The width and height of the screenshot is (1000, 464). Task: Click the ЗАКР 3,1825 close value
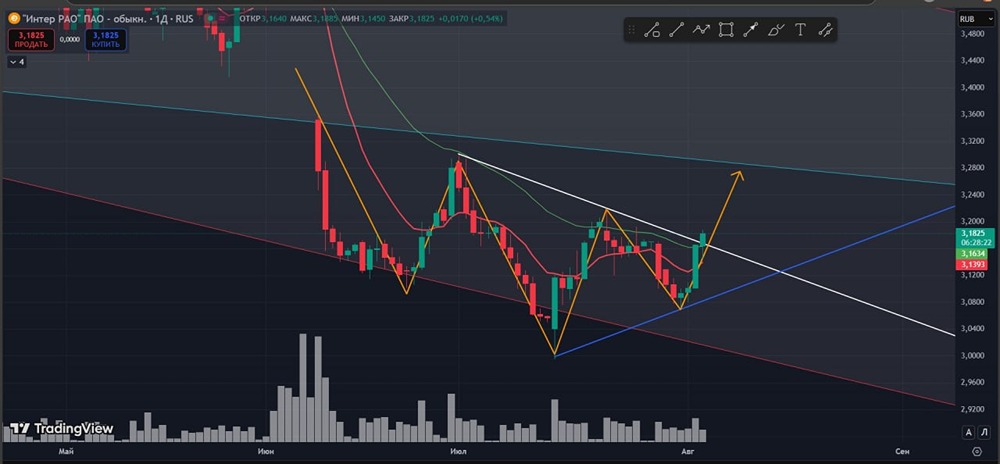(411, 19)
